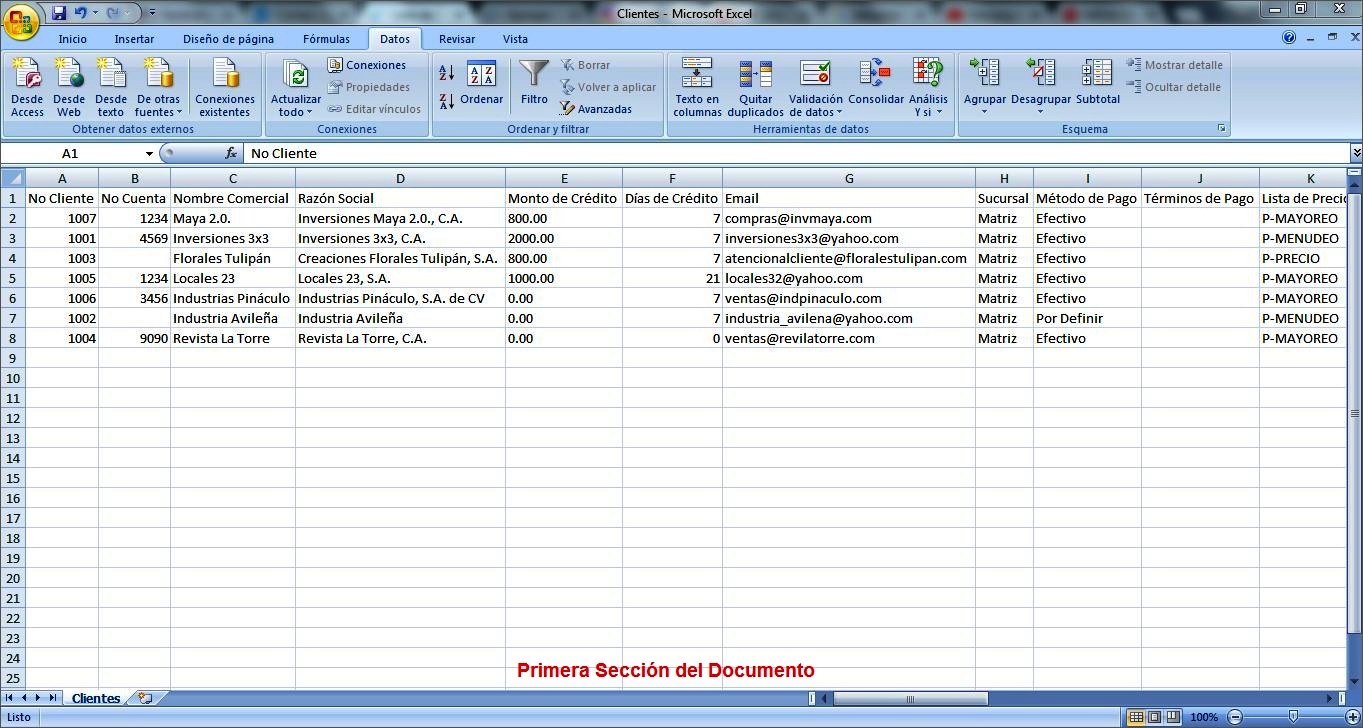Click Actualizar todo refresh icon
1363x728 pixels.
point(296,74)
